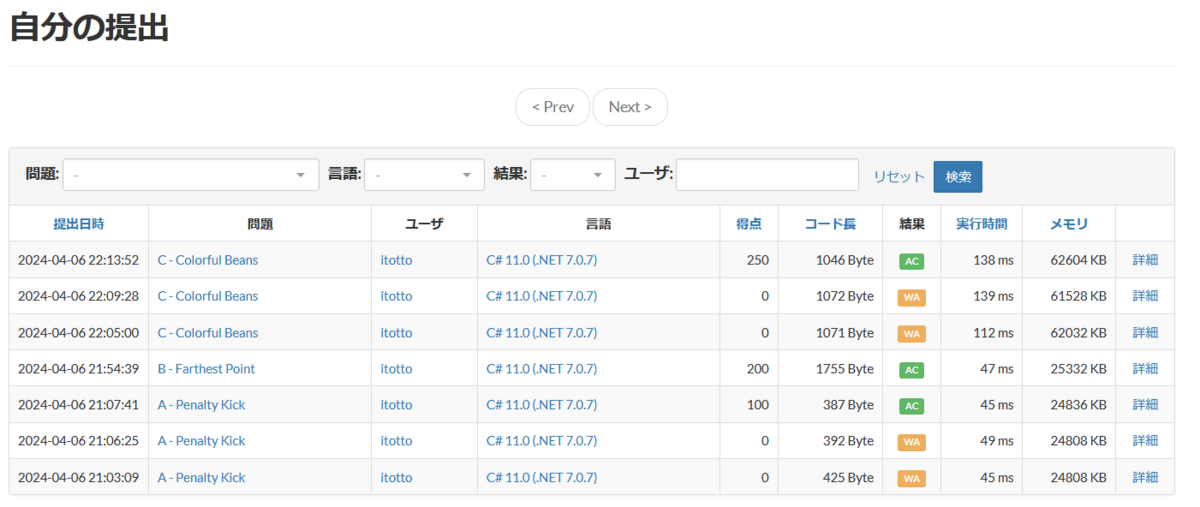The image size is (1200, 507).
Task: Open C - Colorful Beans from 22:09:28 submission
Action: [208, 296]
